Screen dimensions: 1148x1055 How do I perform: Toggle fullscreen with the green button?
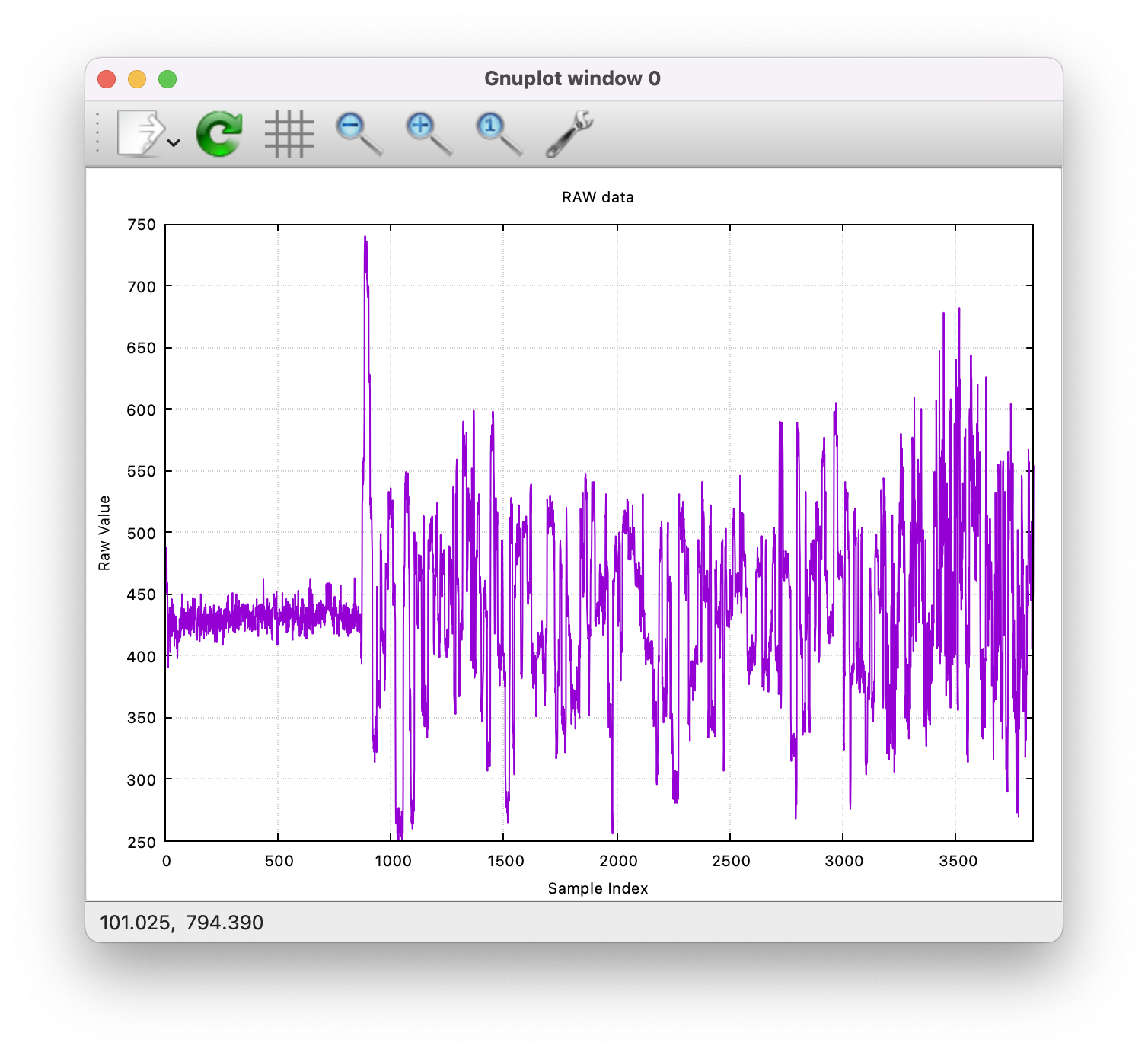pos(167,78)
